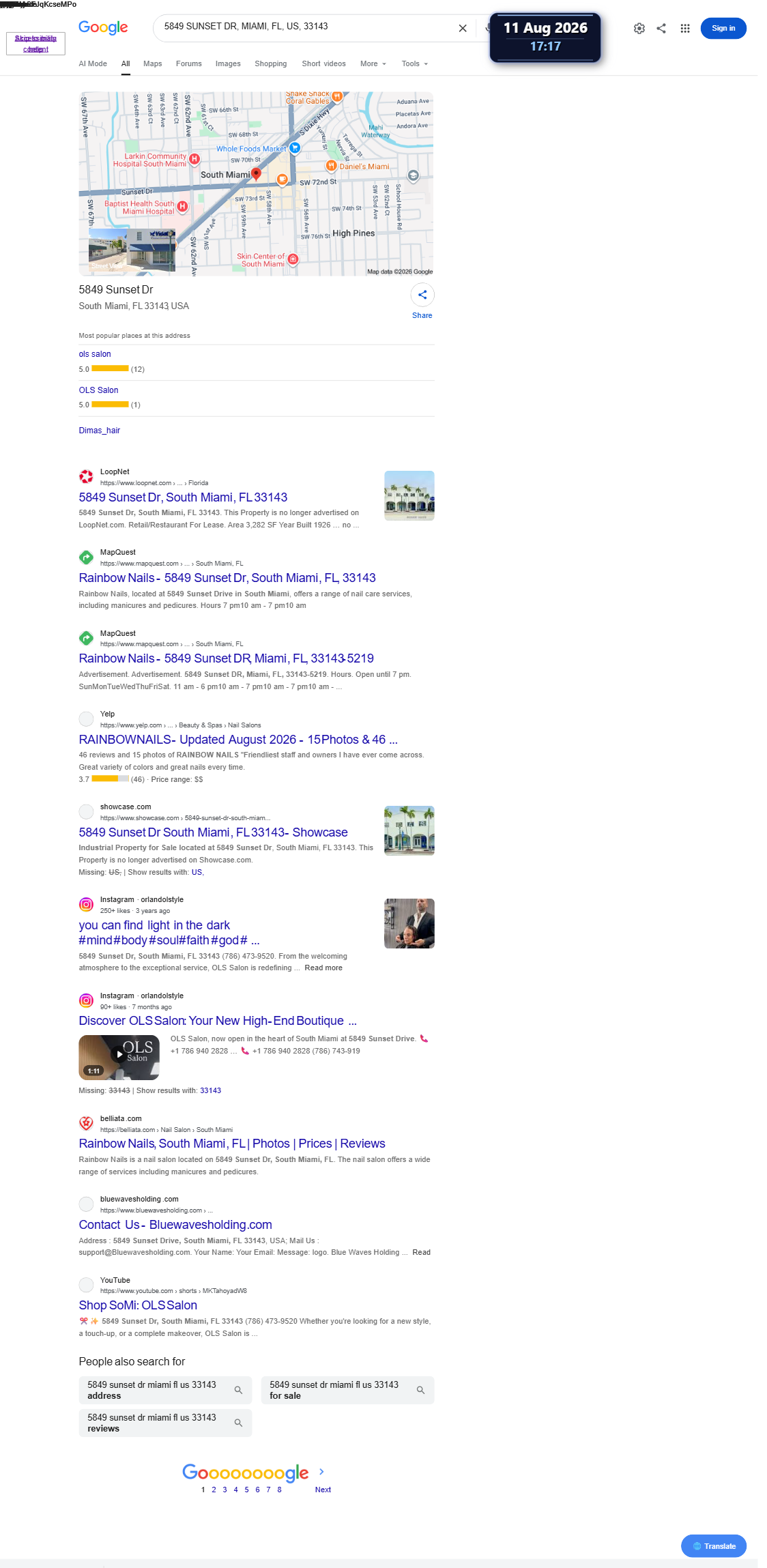Click Skin Center of South Miami marker
The height and width of the screenshot is (1568, 767).
293,259
